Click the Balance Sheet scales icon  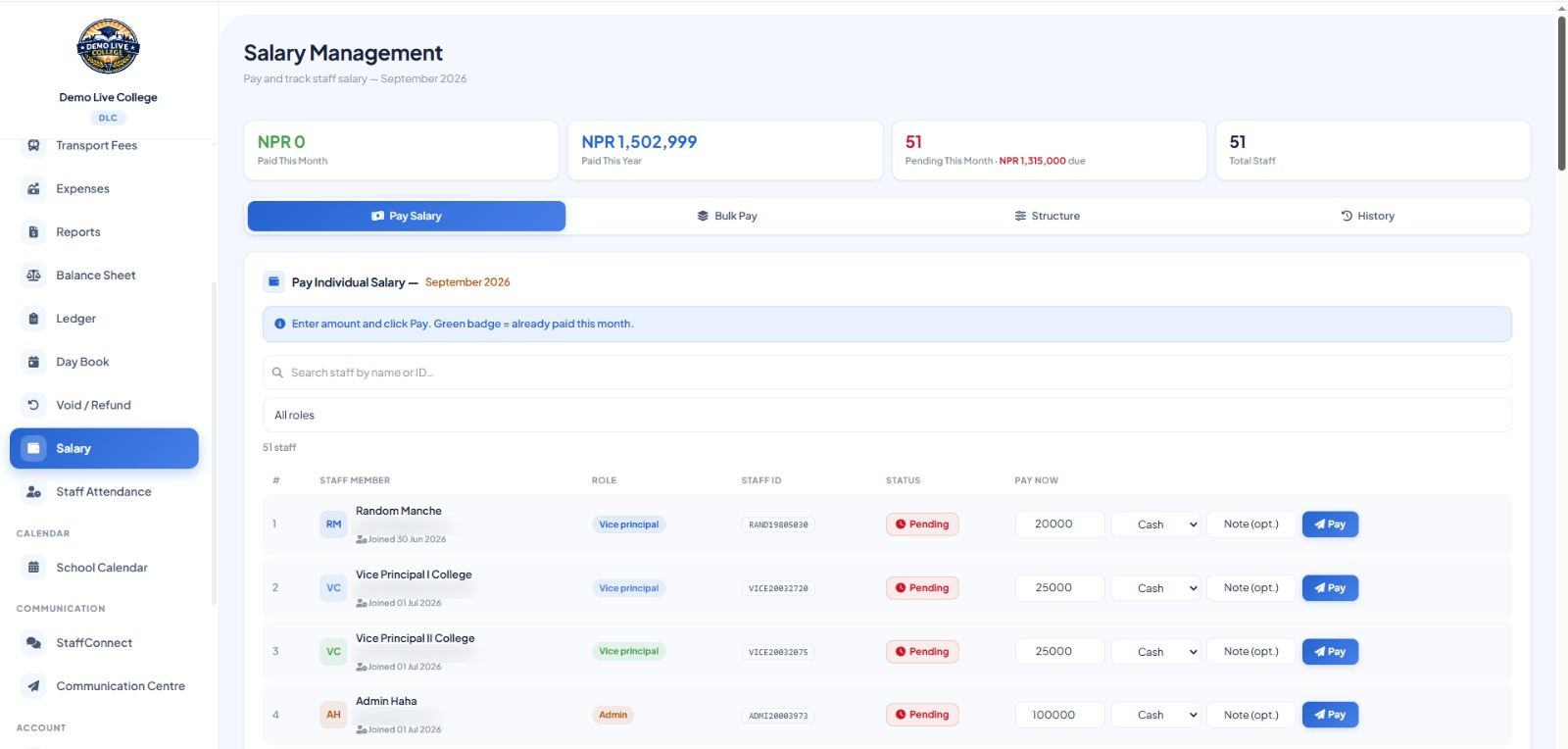(x=33, y=275)
